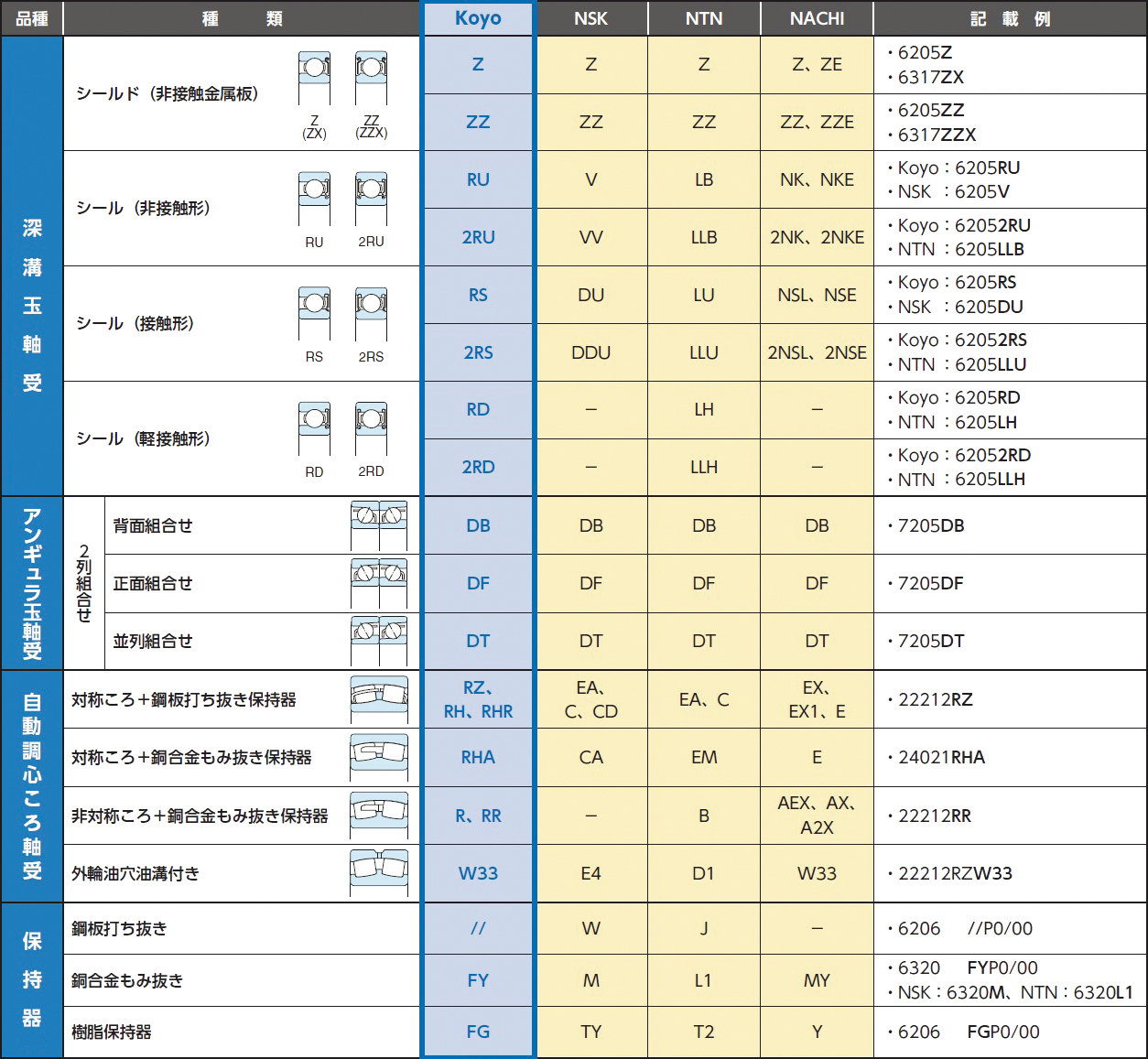The width and height of the screenshot is (1148, 1059).
Task: Click the NACHI column header
Action: point(817,18)
